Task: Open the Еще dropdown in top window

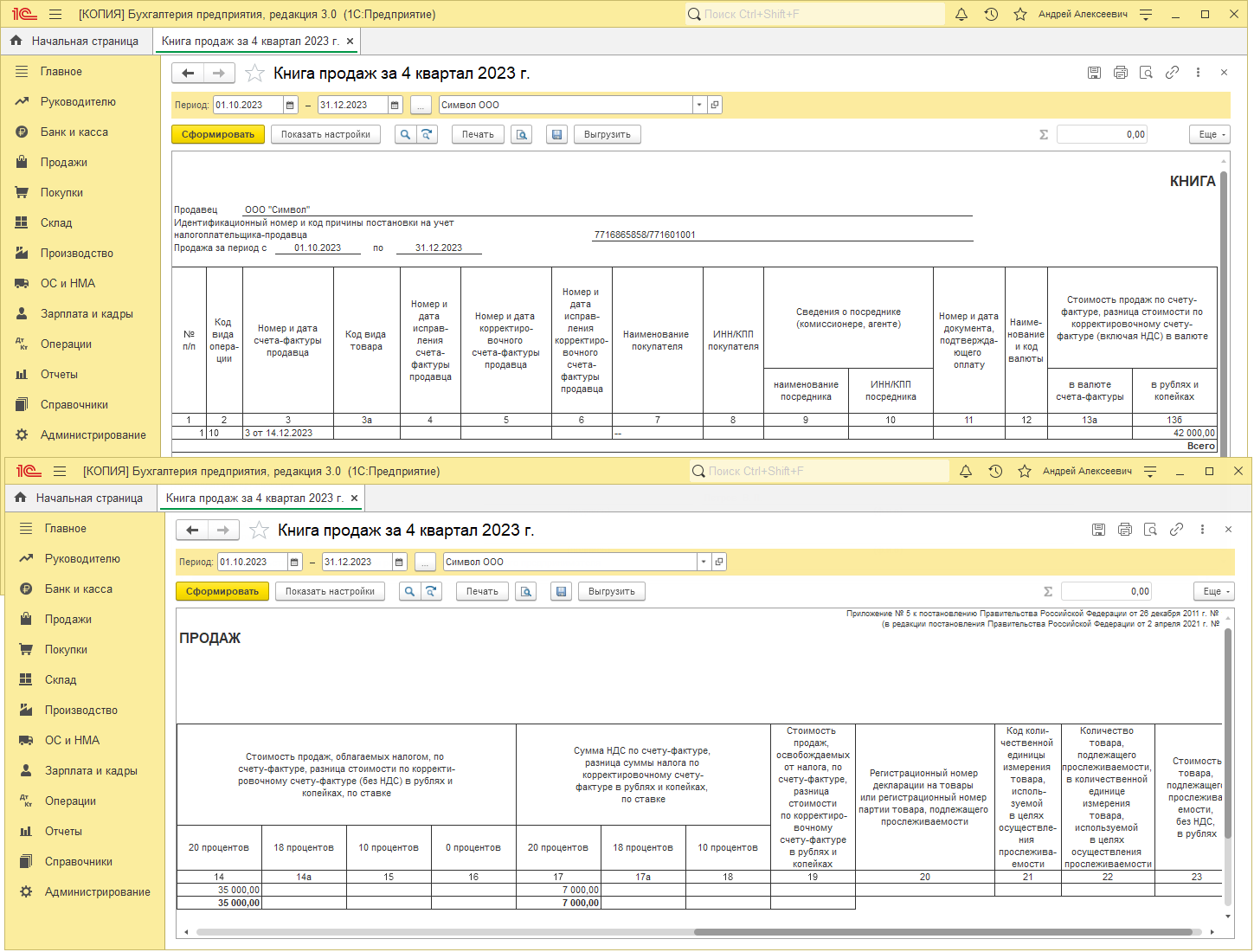Action: point(1208,134)
